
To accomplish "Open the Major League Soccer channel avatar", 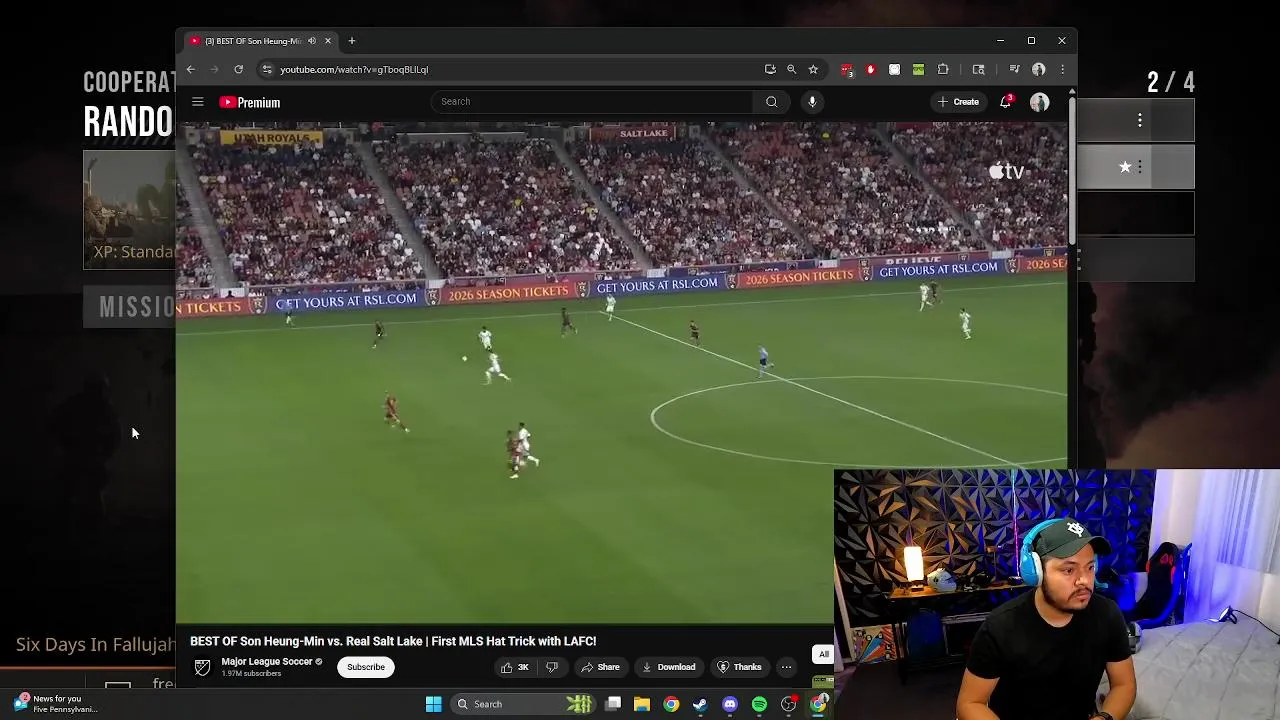I will [202, 667].
